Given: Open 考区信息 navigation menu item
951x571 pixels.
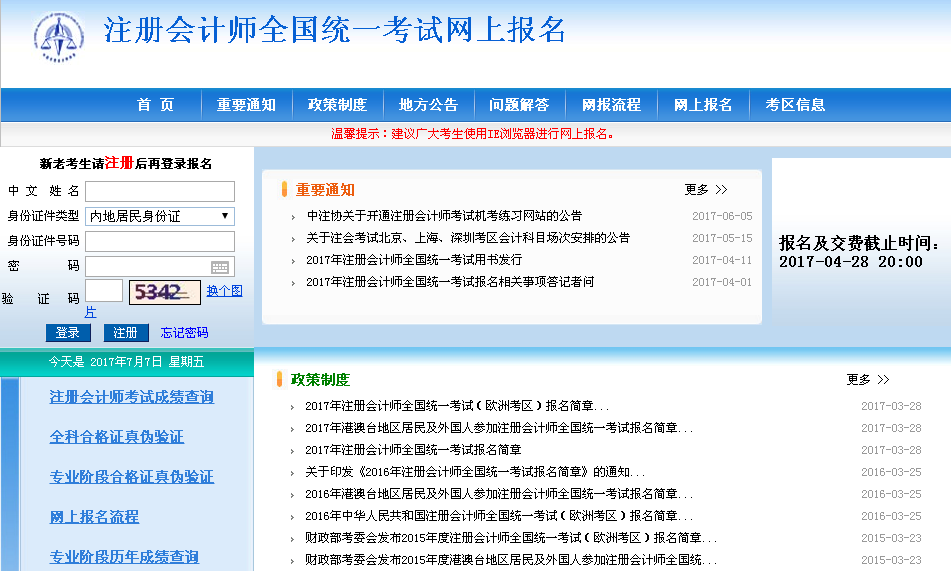Looking at the screenshot, I should tap(795, 105).
